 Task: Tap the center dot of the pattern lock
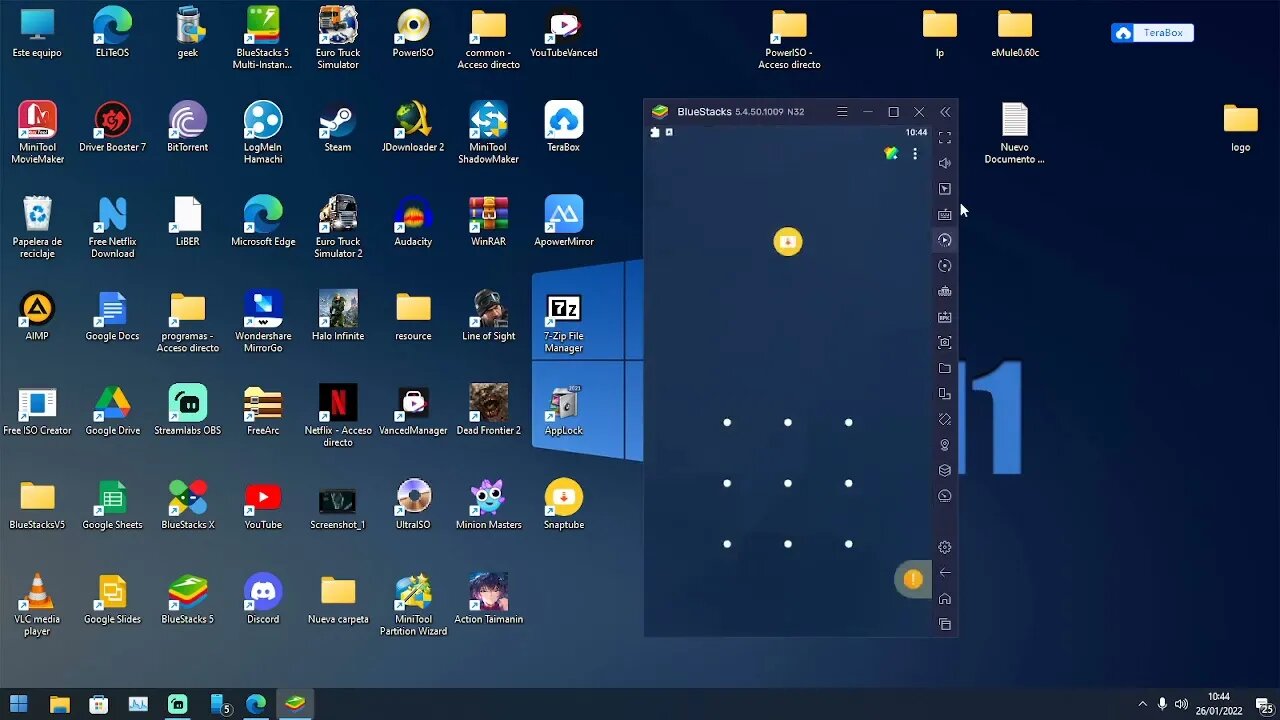point(788,483)
